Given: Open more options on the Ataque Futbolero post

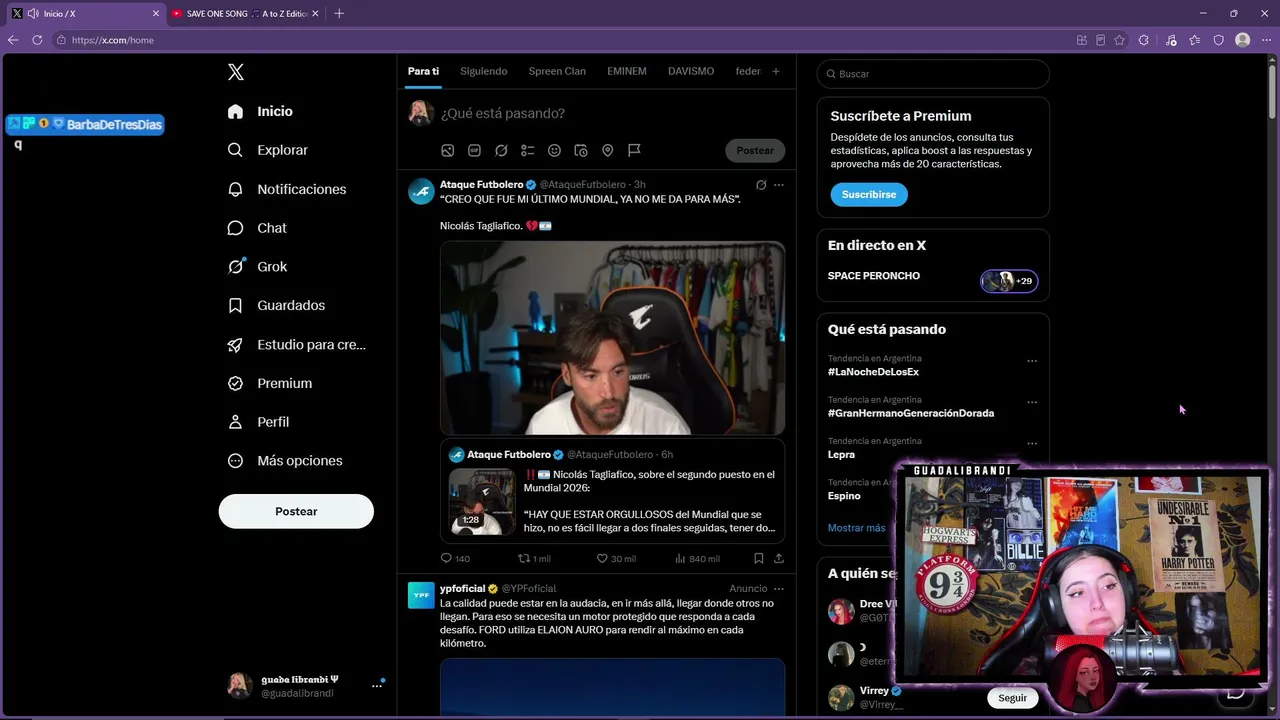Looking at the screenshot, I should point(779,185).
